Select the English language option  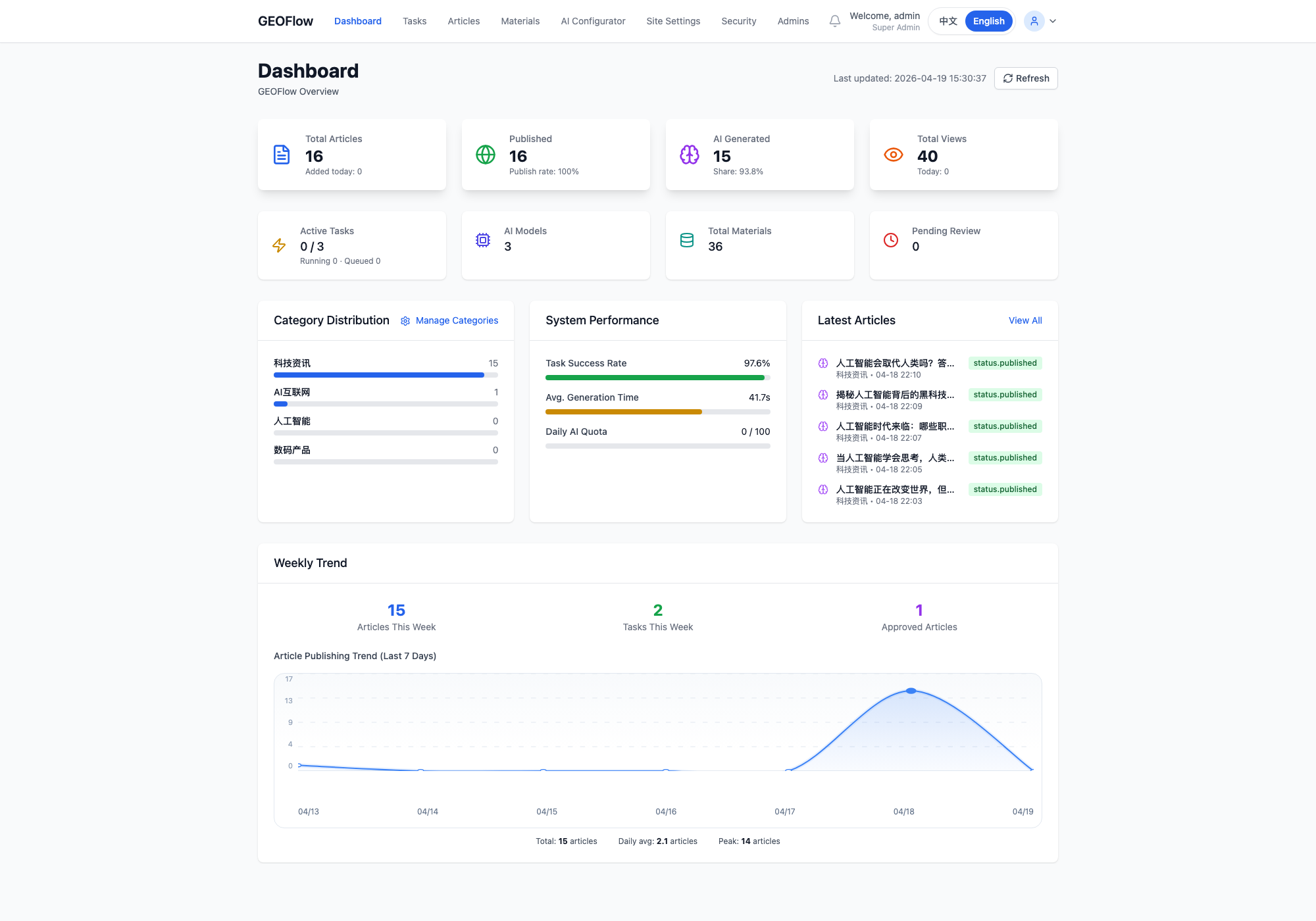[988, 21]
